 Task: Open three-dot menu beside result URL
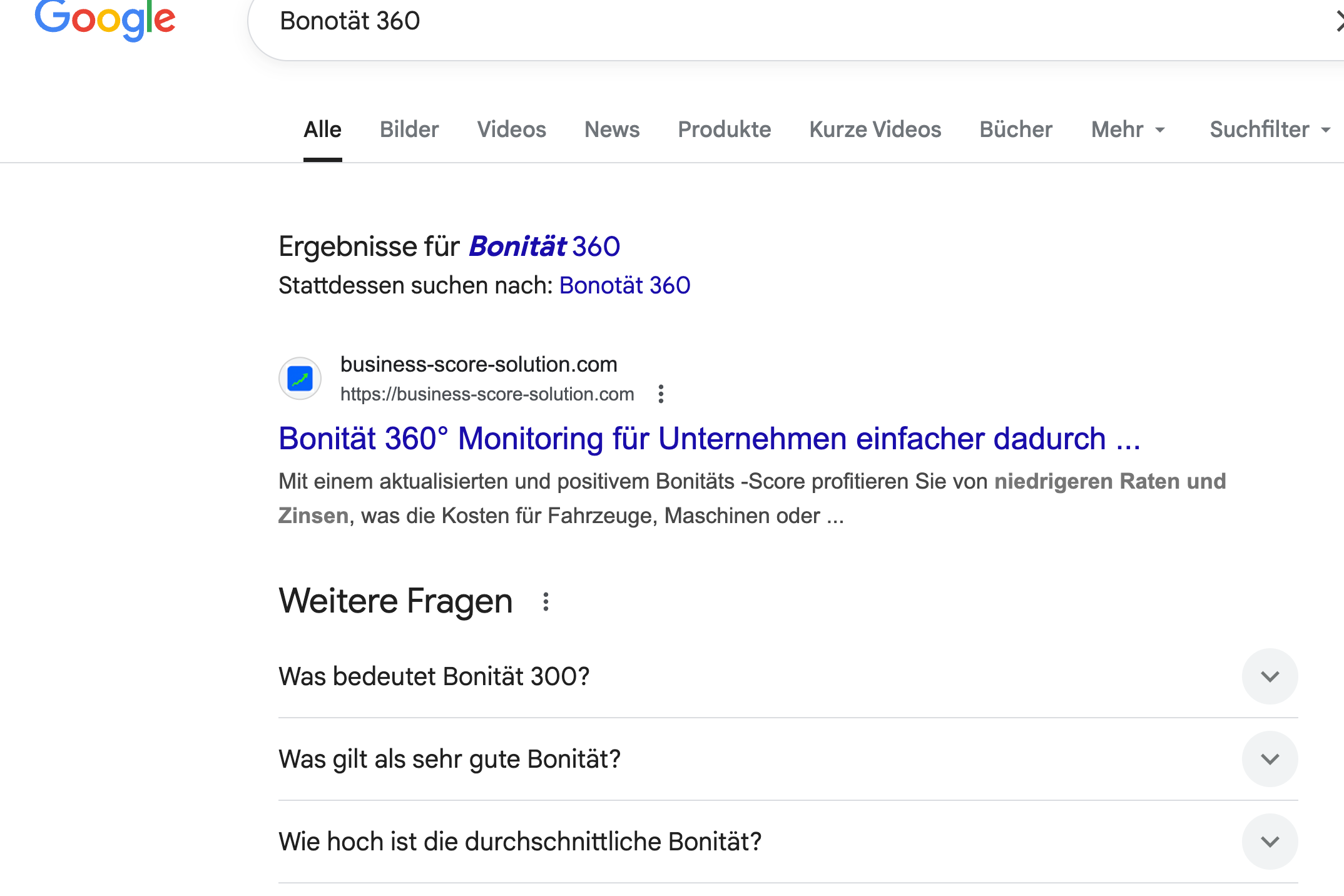661,394
